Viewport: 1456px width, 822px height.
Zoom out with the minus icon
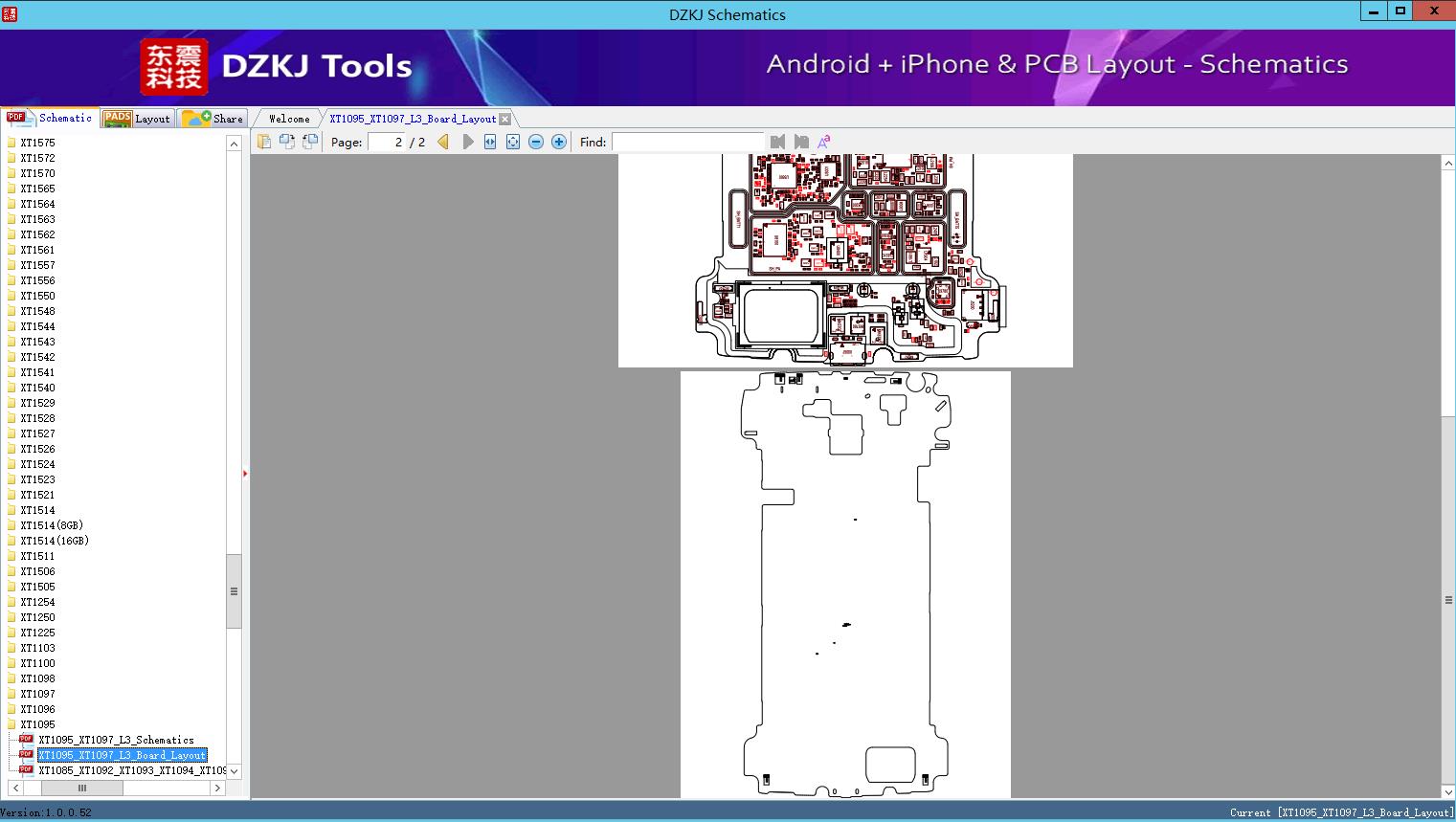pyautogui.click(x=536, y=142)
